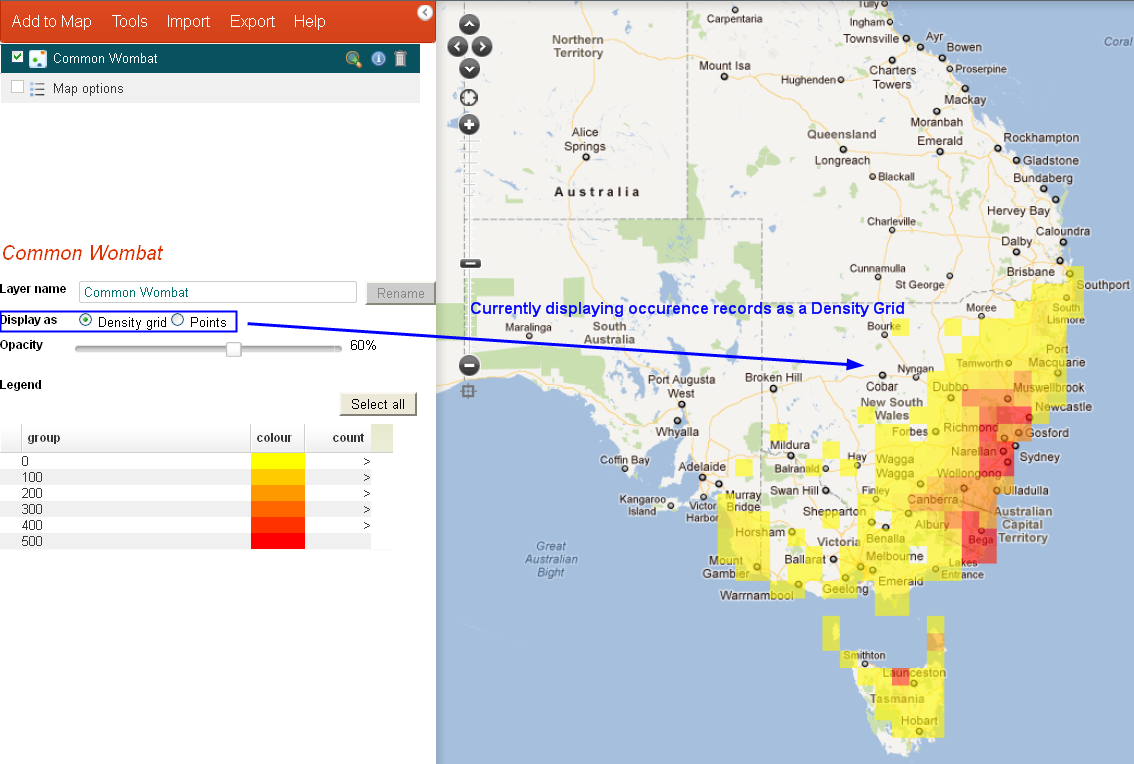Click the Layer name text field

point(218,292)
